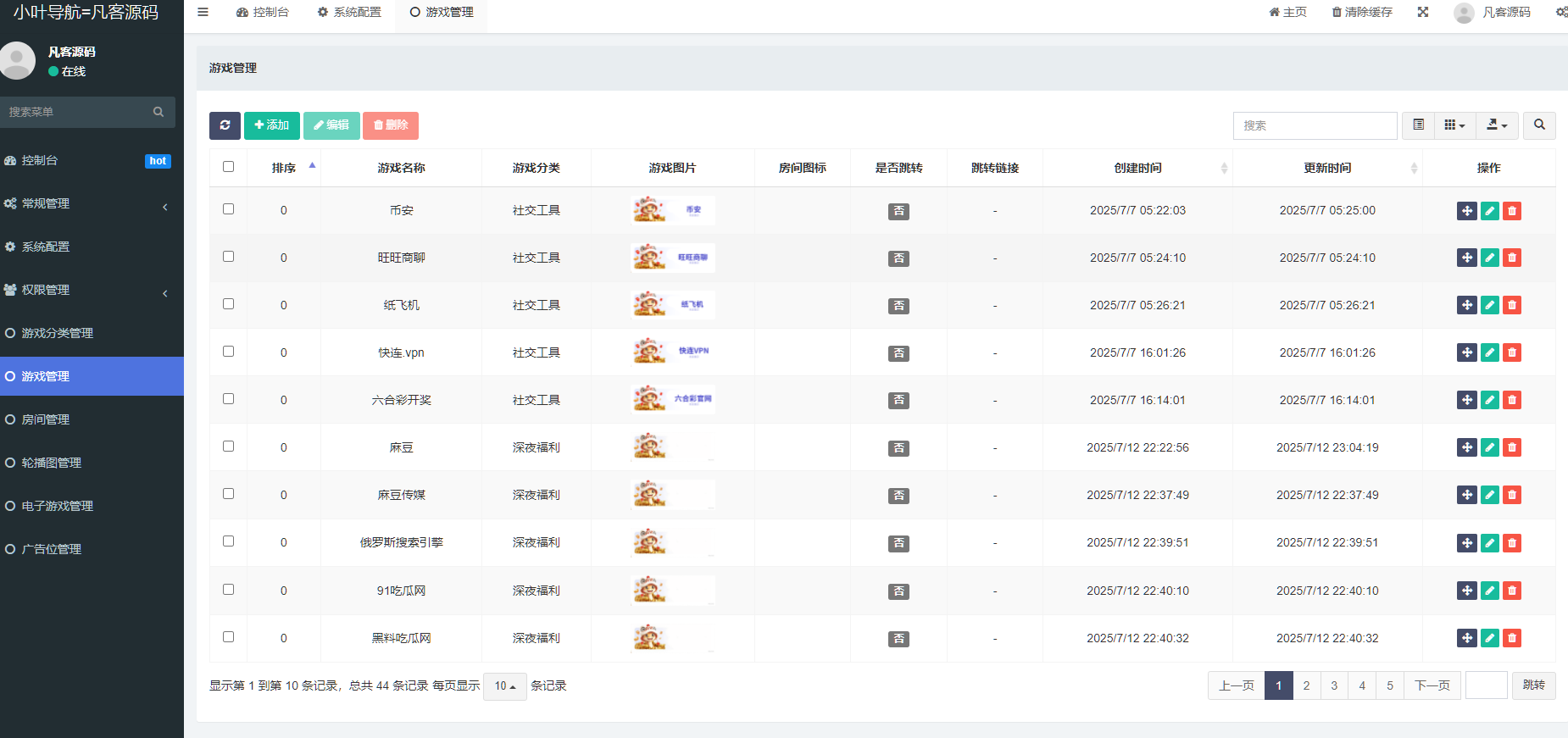Click the green edit icon for 纸飞机 row
The image size is (1568, 738).
coord(1489,306)
